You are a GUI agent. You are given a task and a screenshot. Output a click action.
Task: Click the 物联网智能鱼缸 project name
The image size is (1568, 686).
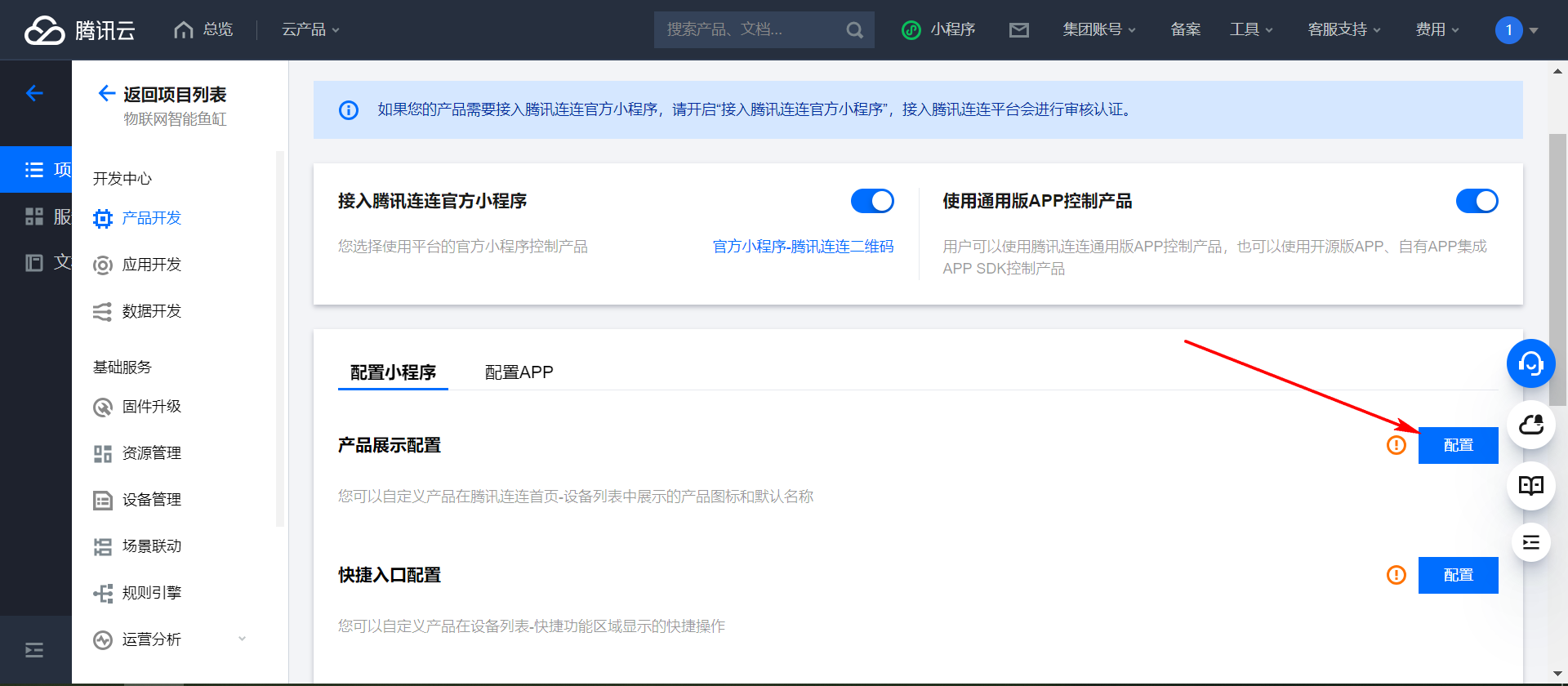175,119
